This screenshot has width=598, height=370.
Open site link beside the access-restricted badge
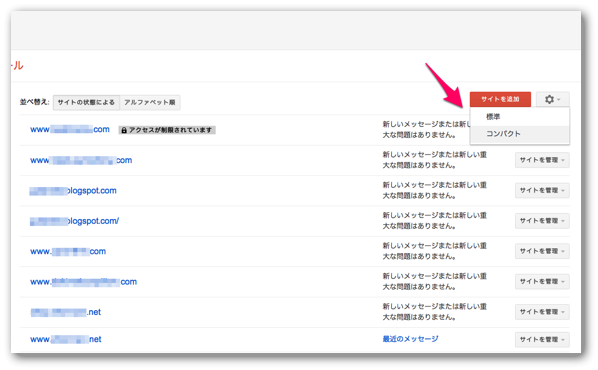[x=70, y=130]
